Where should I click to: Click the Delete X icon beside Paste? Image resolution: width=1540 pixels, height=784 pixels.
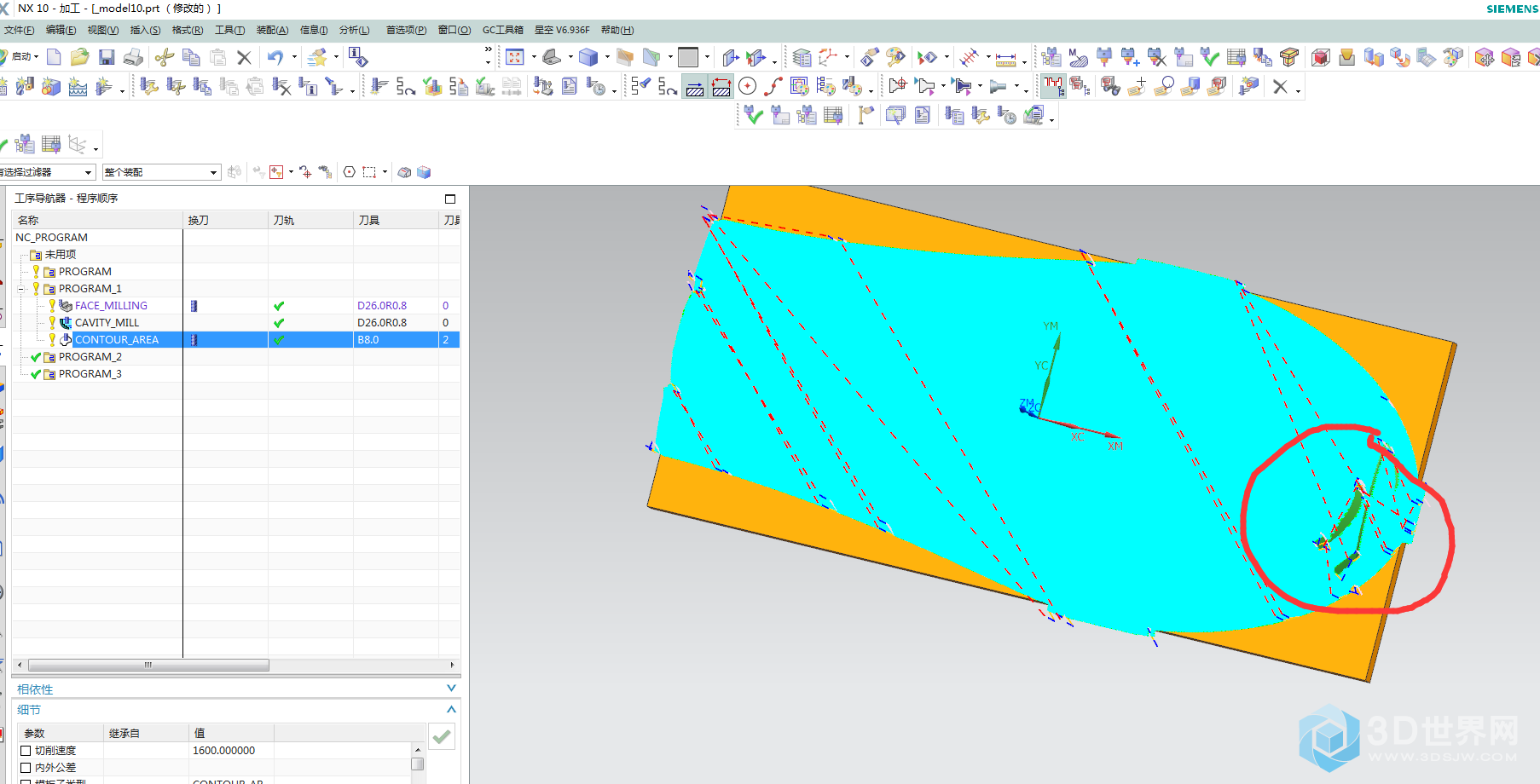[x=244, y=57]
